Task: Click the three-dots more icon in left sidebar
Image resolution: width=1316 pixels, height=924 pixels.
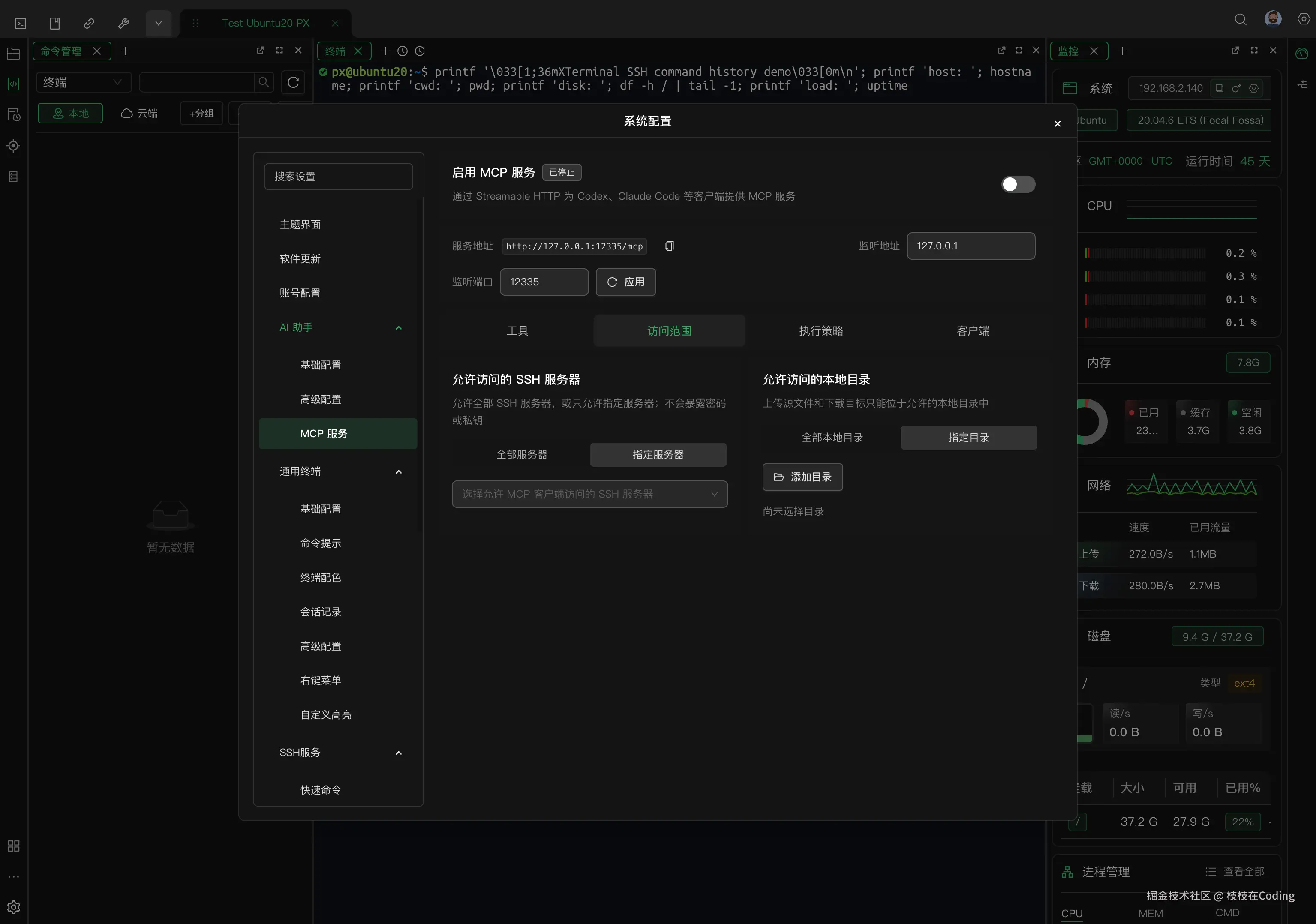Action: point(13,876)
